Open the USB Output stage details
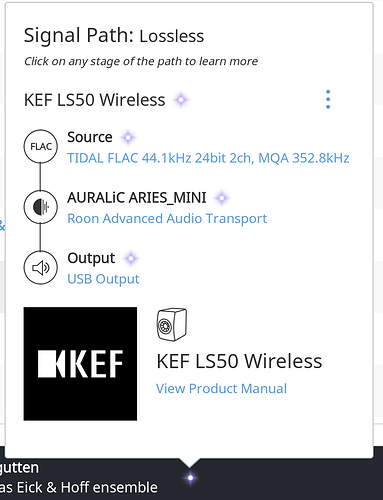This screenshot has width=383, height=500. pyautogui.click(x=103, y=279)
